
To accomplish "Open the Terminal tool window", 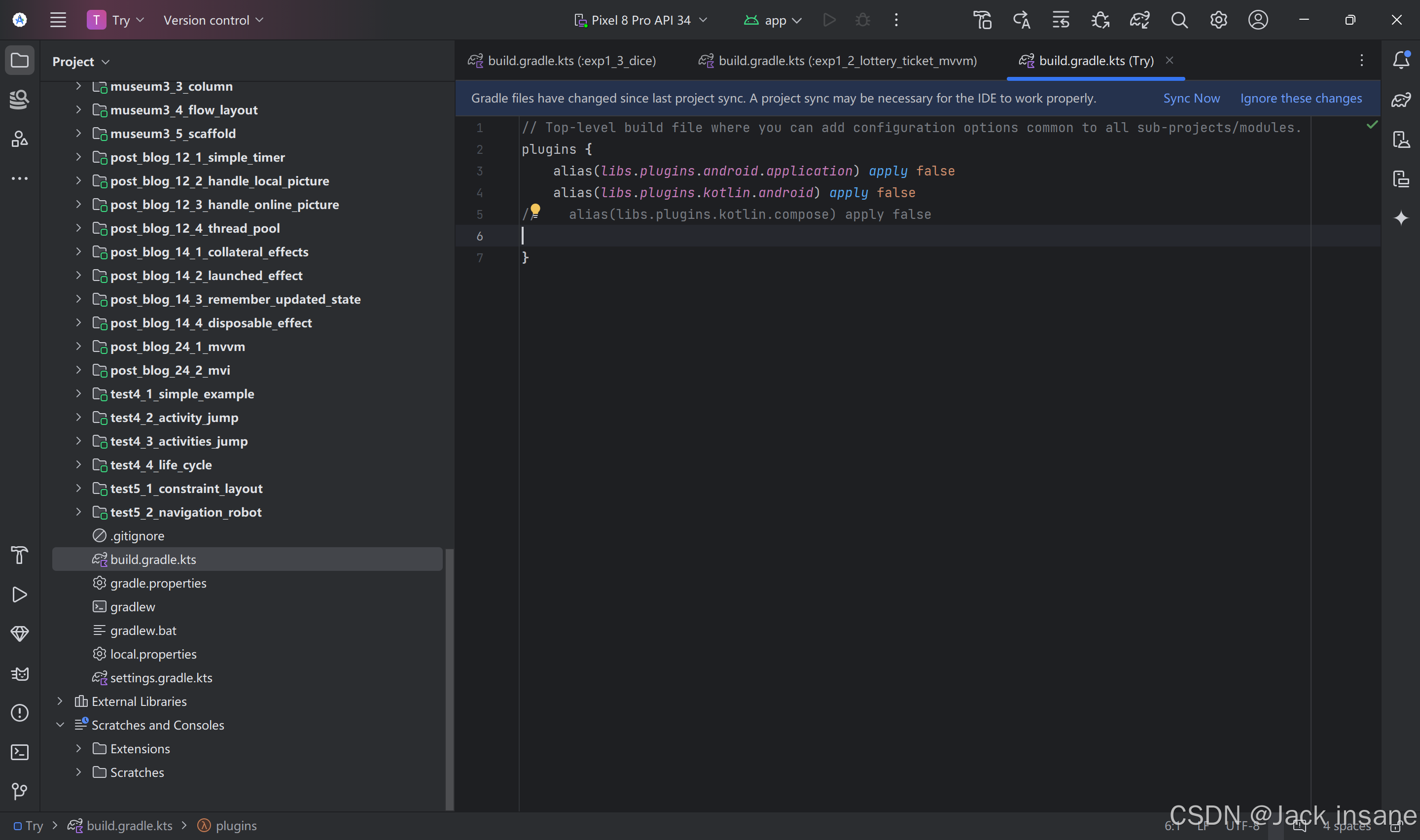I will [x=20, y=752].
